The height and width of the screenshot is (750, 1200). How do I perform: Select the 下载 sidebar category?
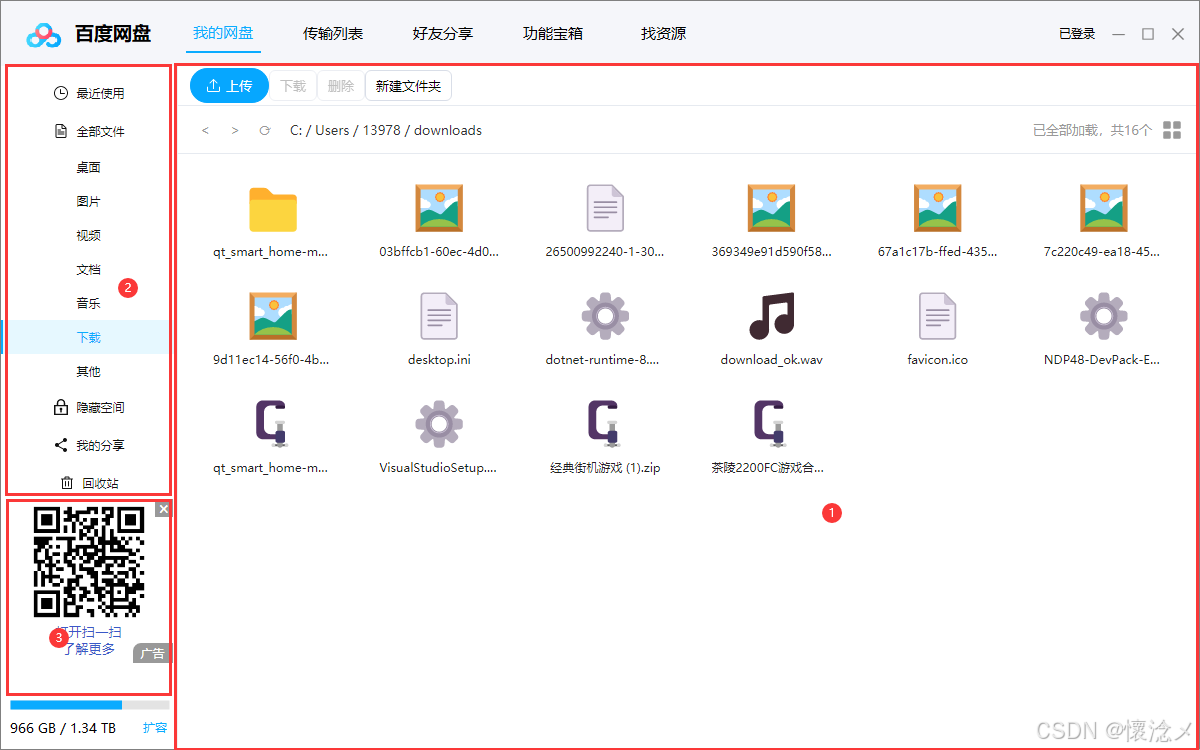pyautogui.click(x=88, y=338)
